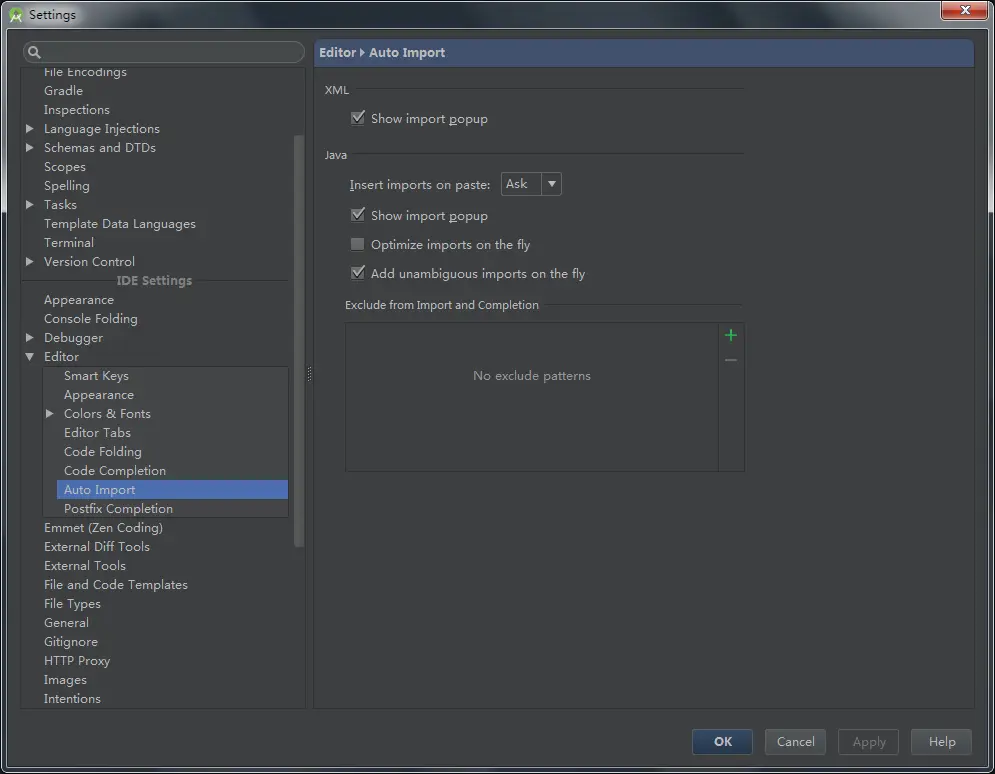Click the Debugger label
Screen dimensions: 995x774
[73, 338]
